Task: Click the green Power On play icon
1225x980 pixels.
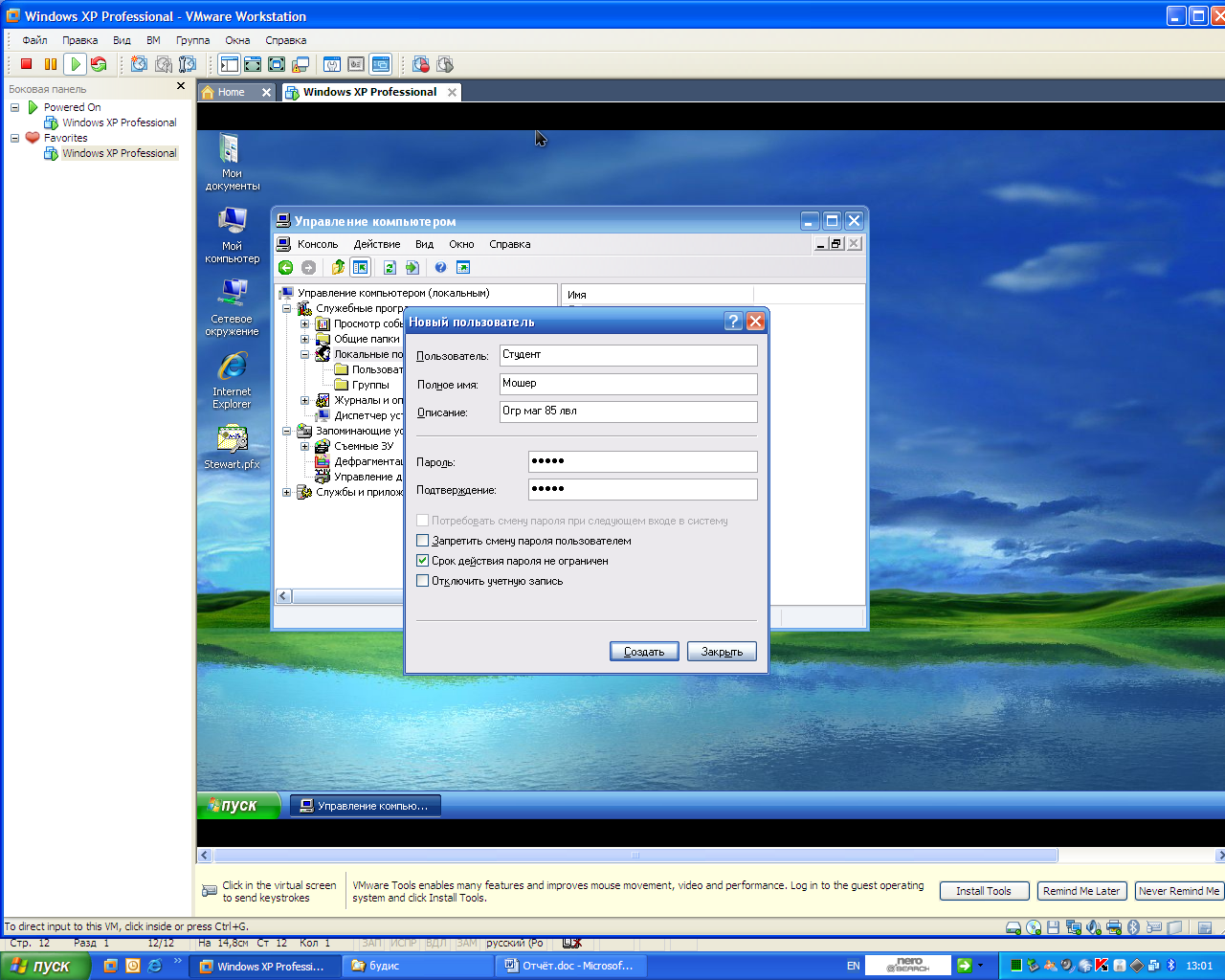Action: pos(75,64)
